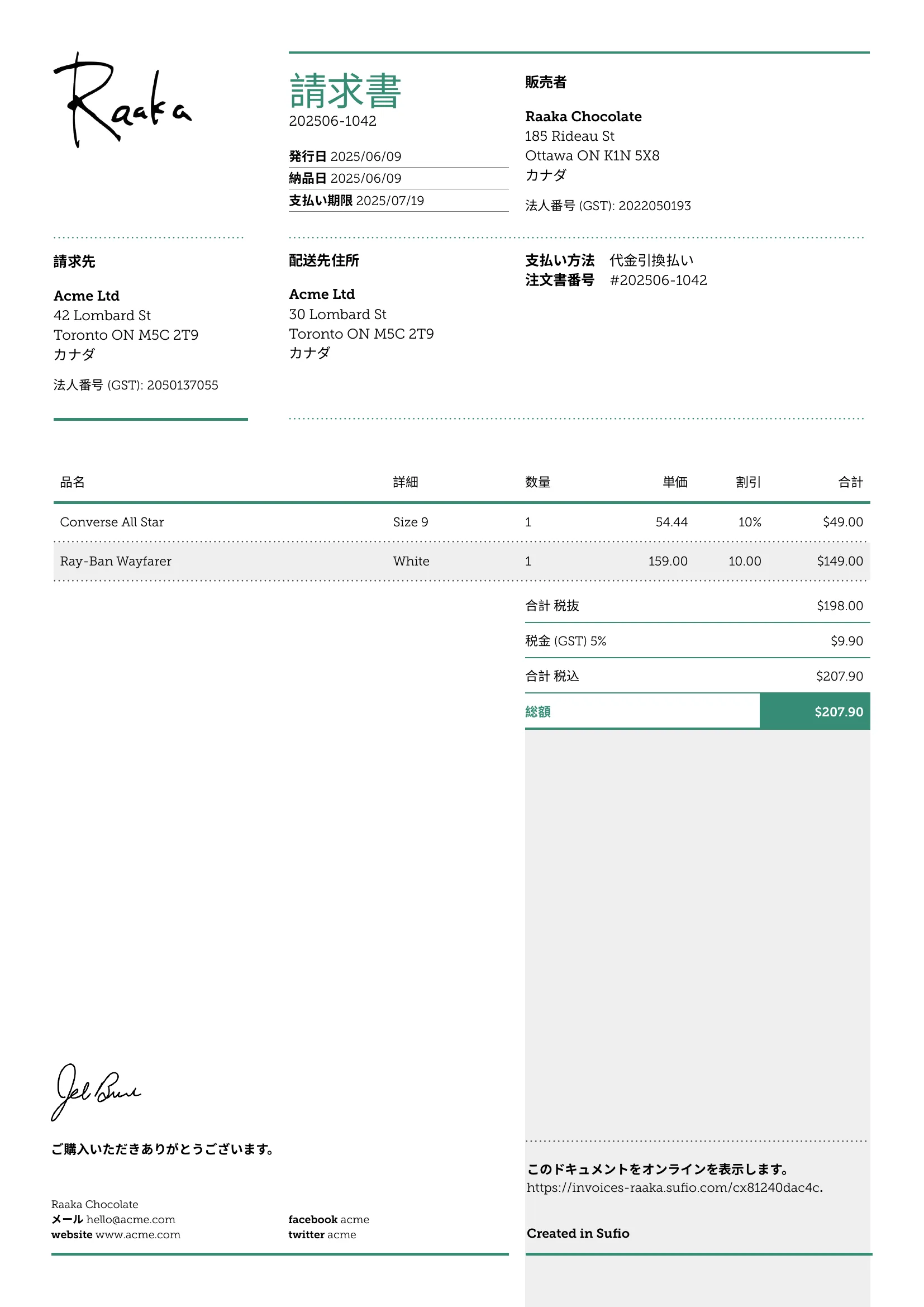This screenshot has width=924, height=1307.
Task: Click the 10% discount cell
Action: [x=749, y=522]
